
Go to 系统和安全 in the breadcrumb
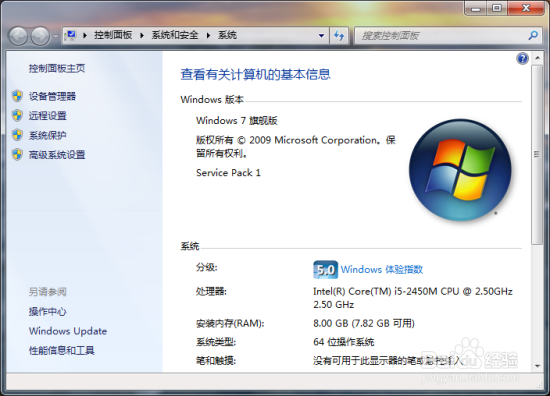point(175,35)
